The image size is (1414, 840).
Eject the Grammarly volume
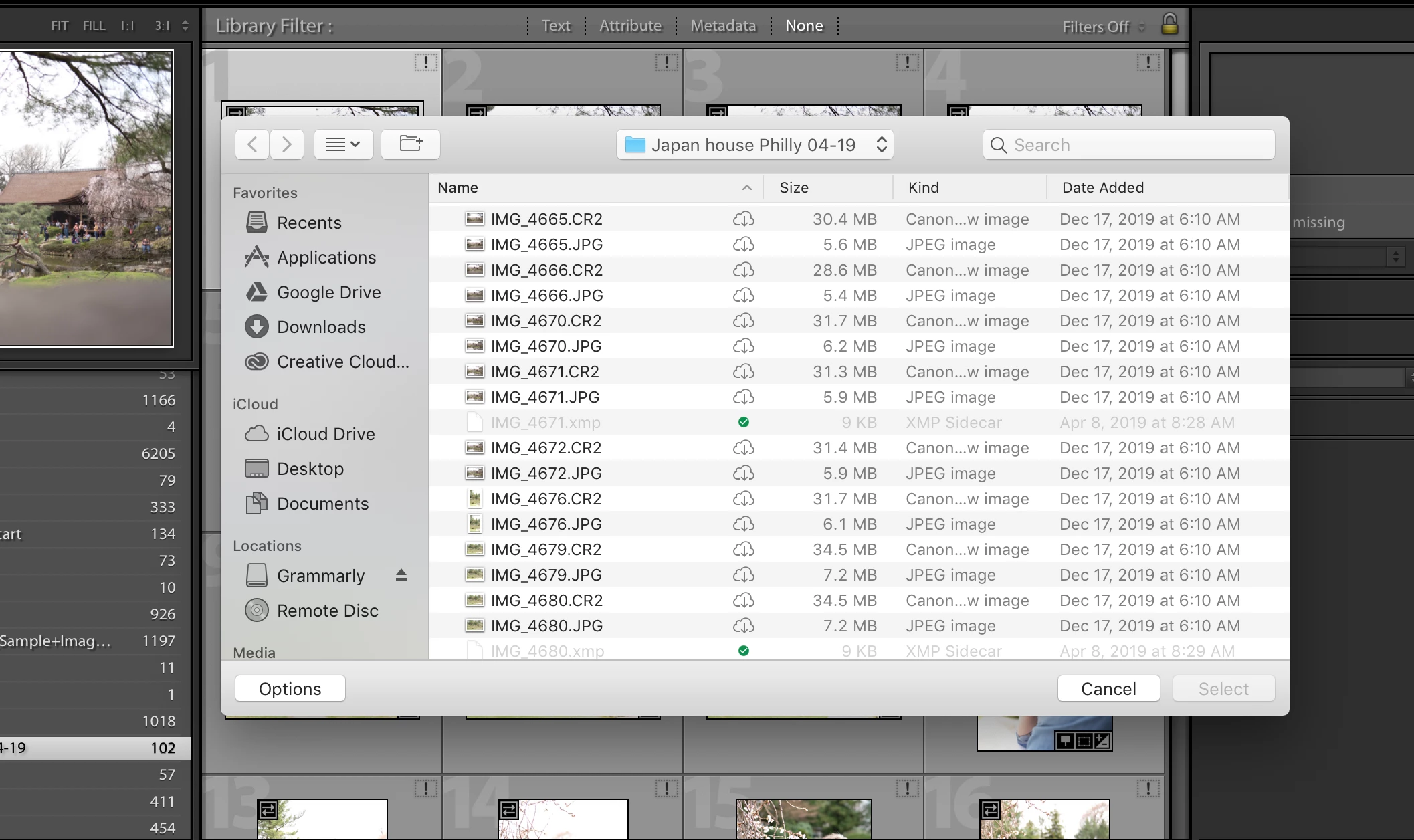(401, 575)
